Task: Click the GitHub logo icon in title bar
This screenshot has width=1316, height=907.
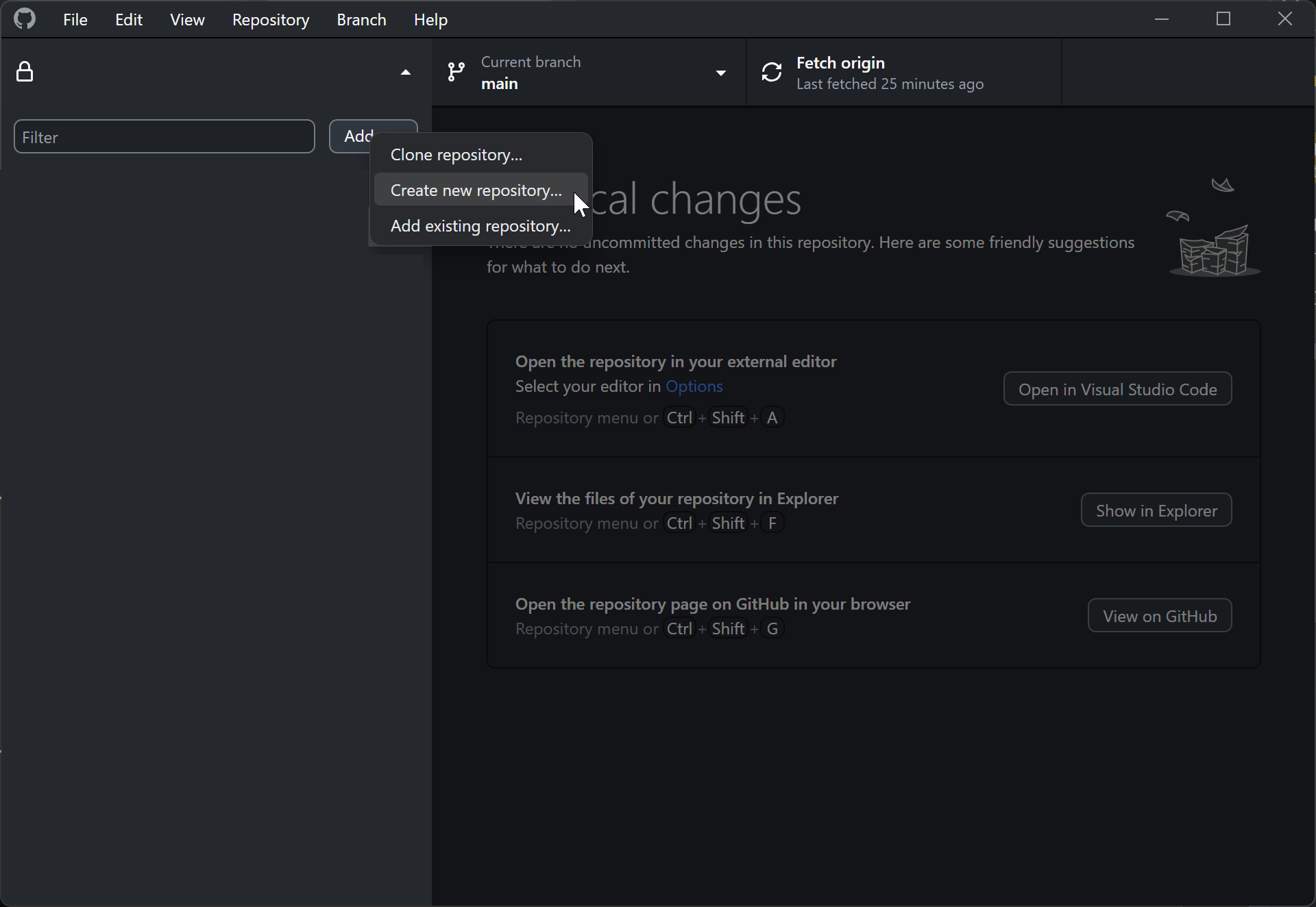Action: coord(25,19)
